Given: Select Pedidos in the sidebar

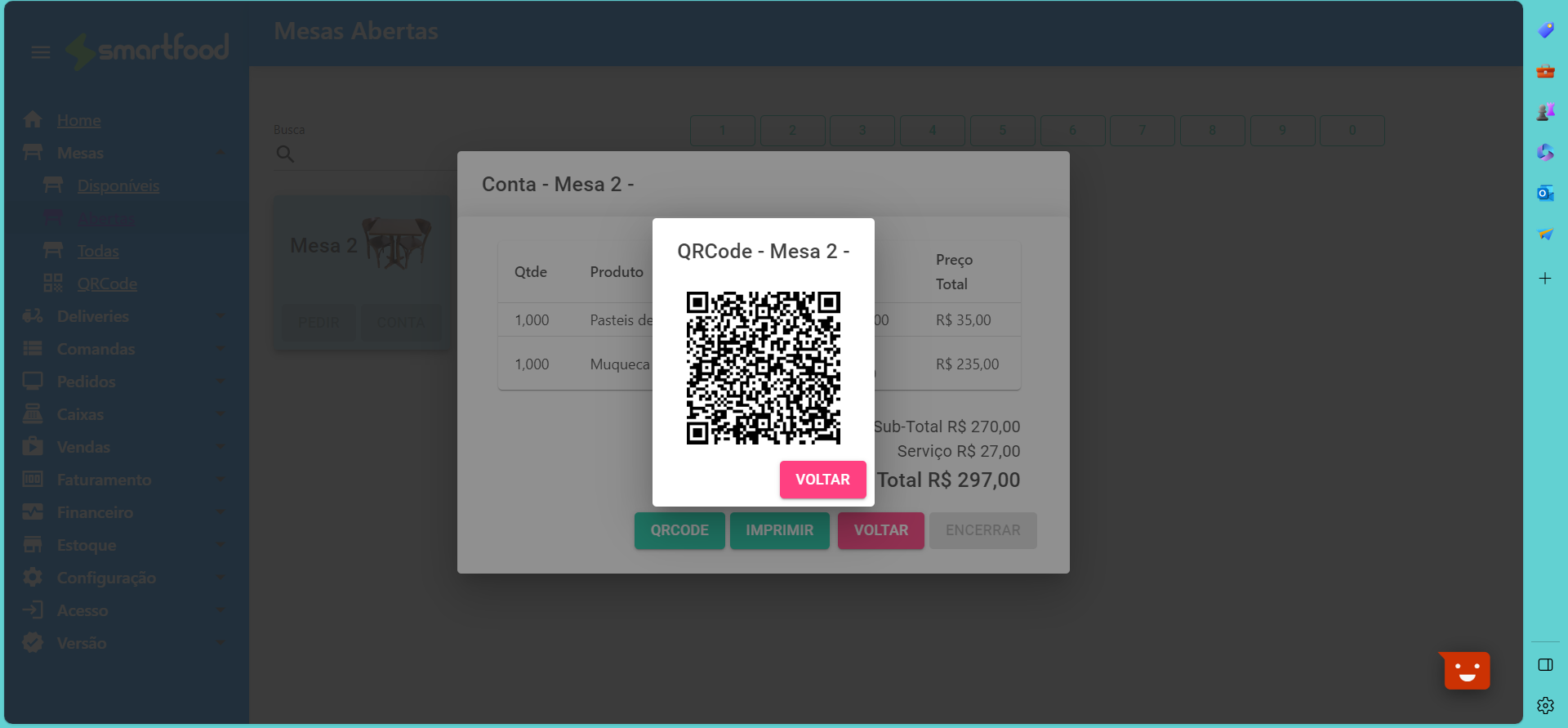Looking at the screenshot, I should coord(86,382).
